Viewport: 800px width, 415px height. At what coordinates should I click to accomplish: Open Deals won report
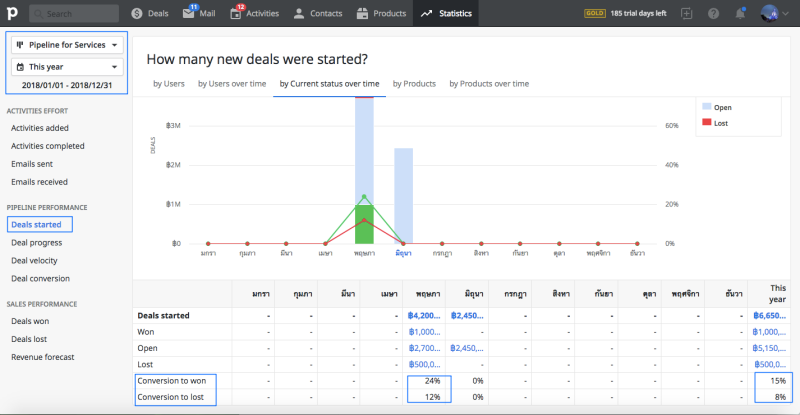pos(30,321)
